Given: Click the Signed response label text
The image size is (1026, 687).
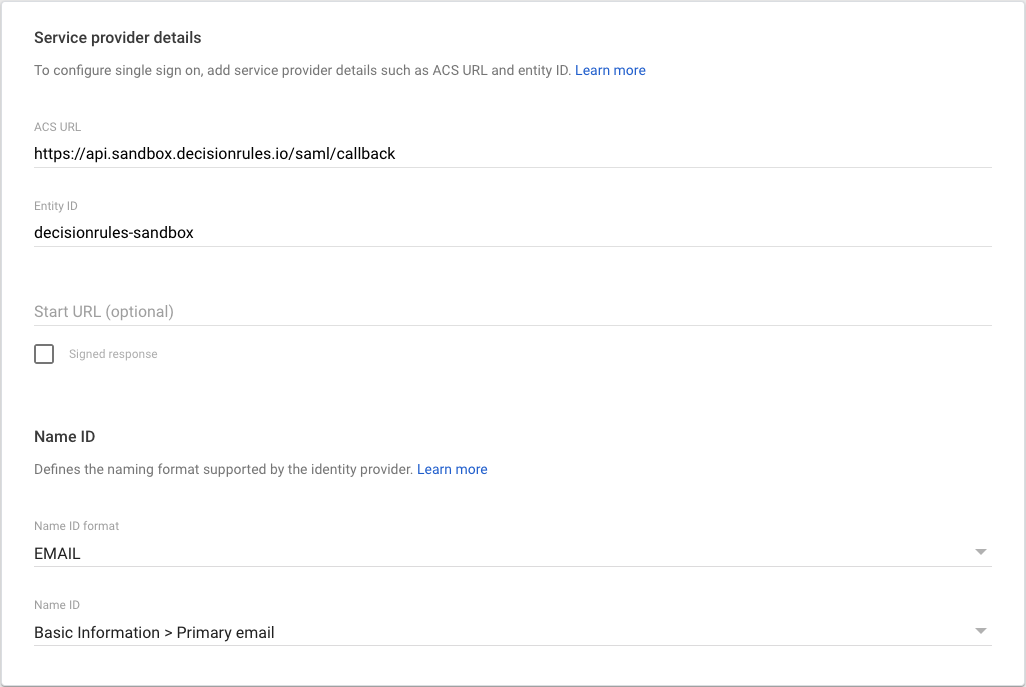Looking at the screenshot, I should 113,354.
